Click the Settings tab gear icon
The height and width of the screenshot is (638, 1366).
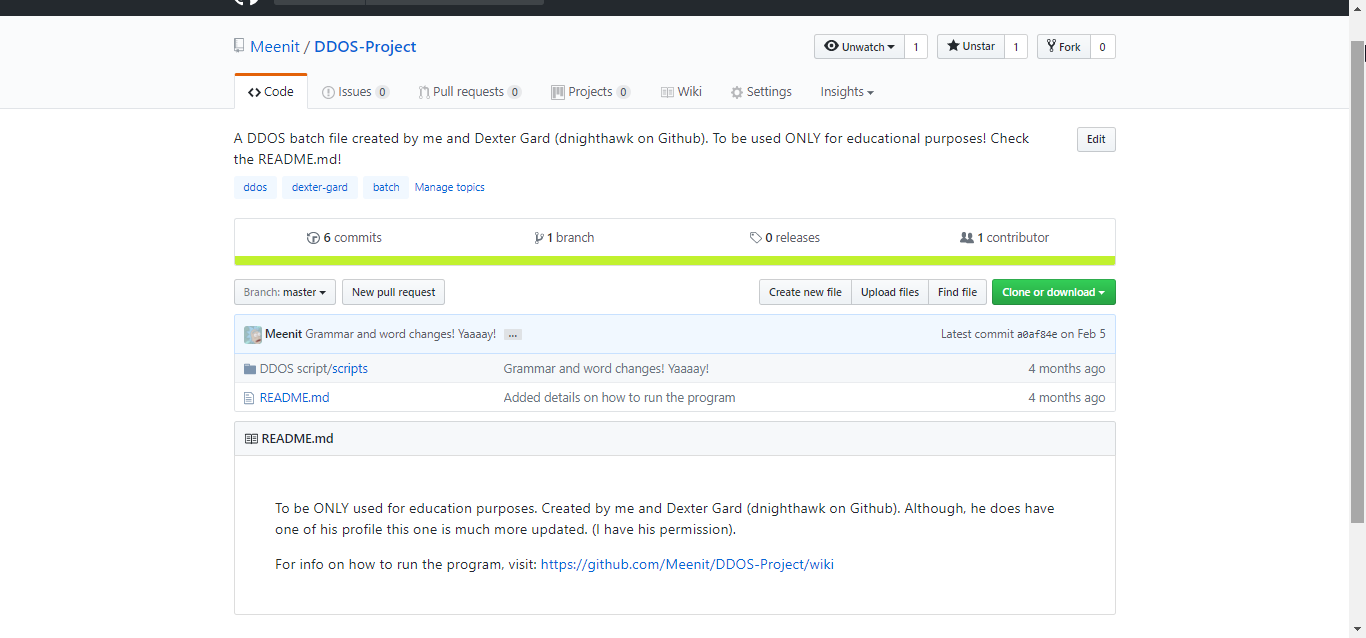(x=737, y=92)
